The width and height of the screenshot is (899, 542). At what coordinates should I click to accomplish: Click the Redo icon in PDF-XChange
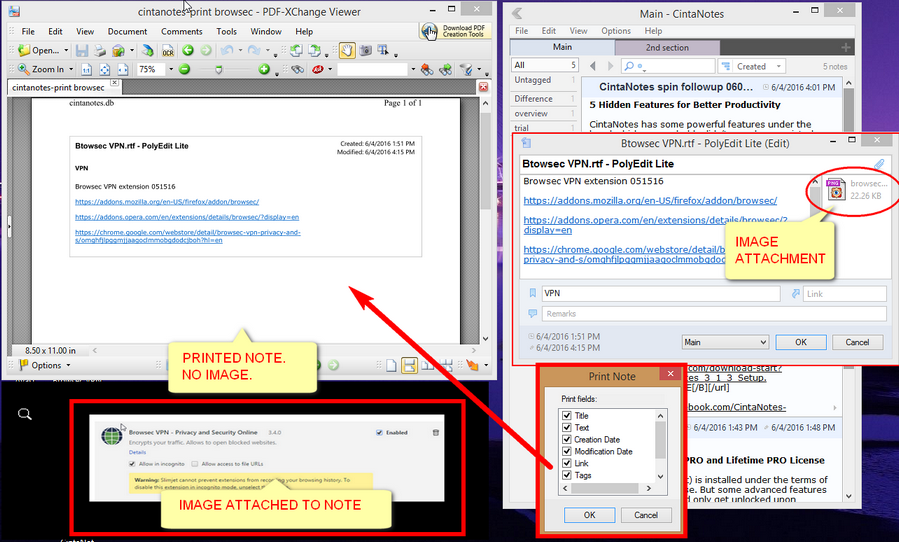coord(254,50)
